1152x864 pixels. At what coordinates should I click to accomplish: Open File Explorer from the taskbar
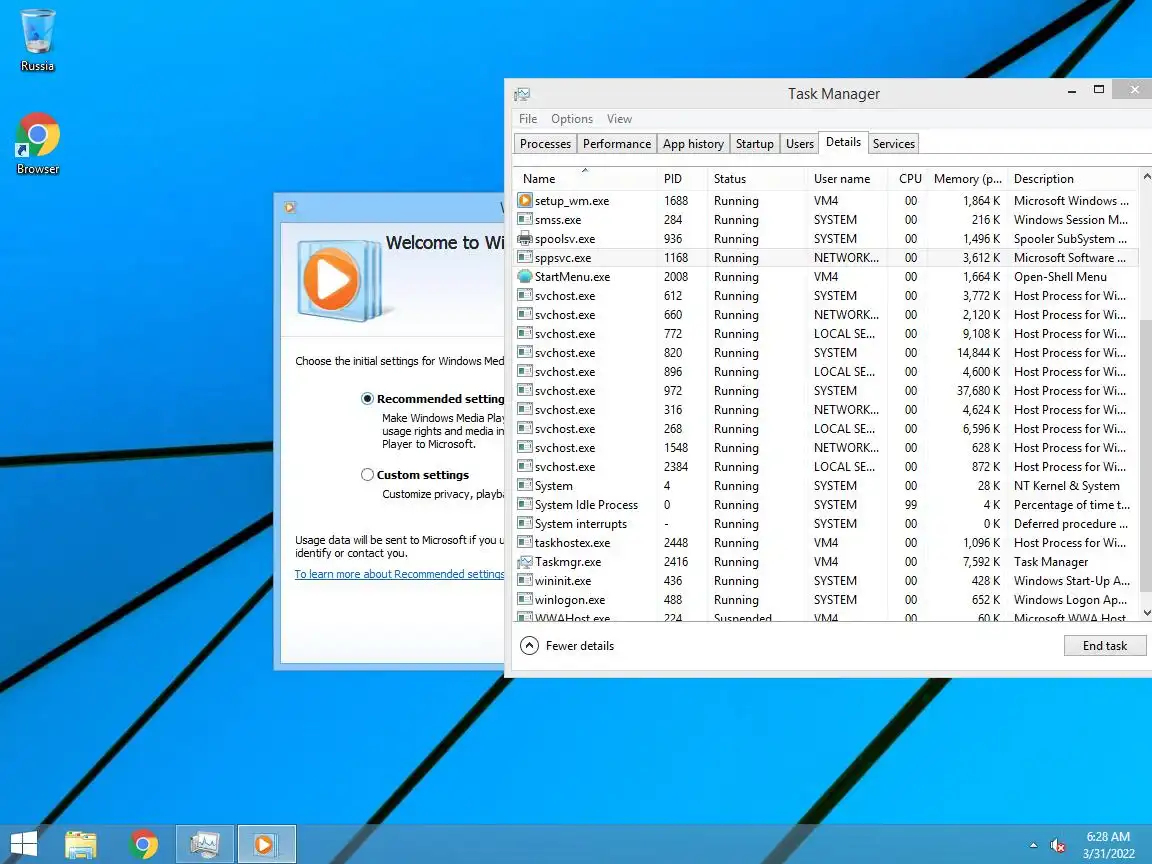click(x=81, y=844)
